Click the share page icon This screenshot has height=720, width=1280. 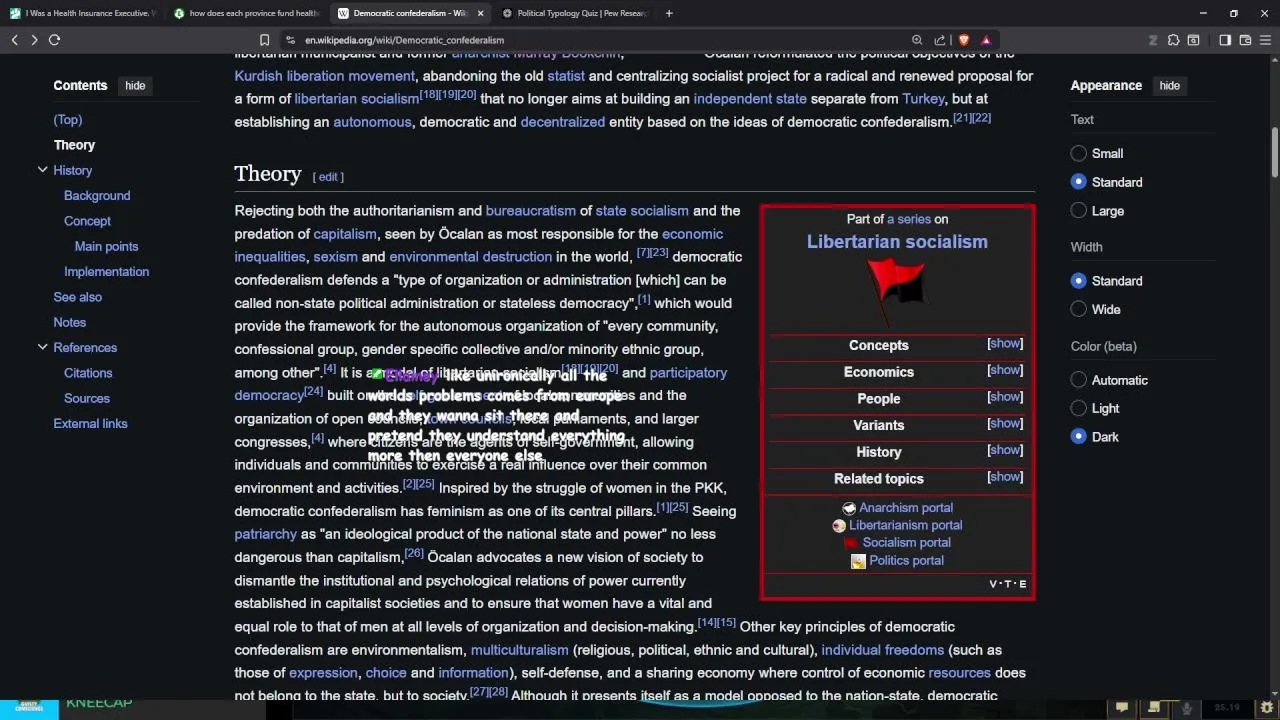click(940, 40)
